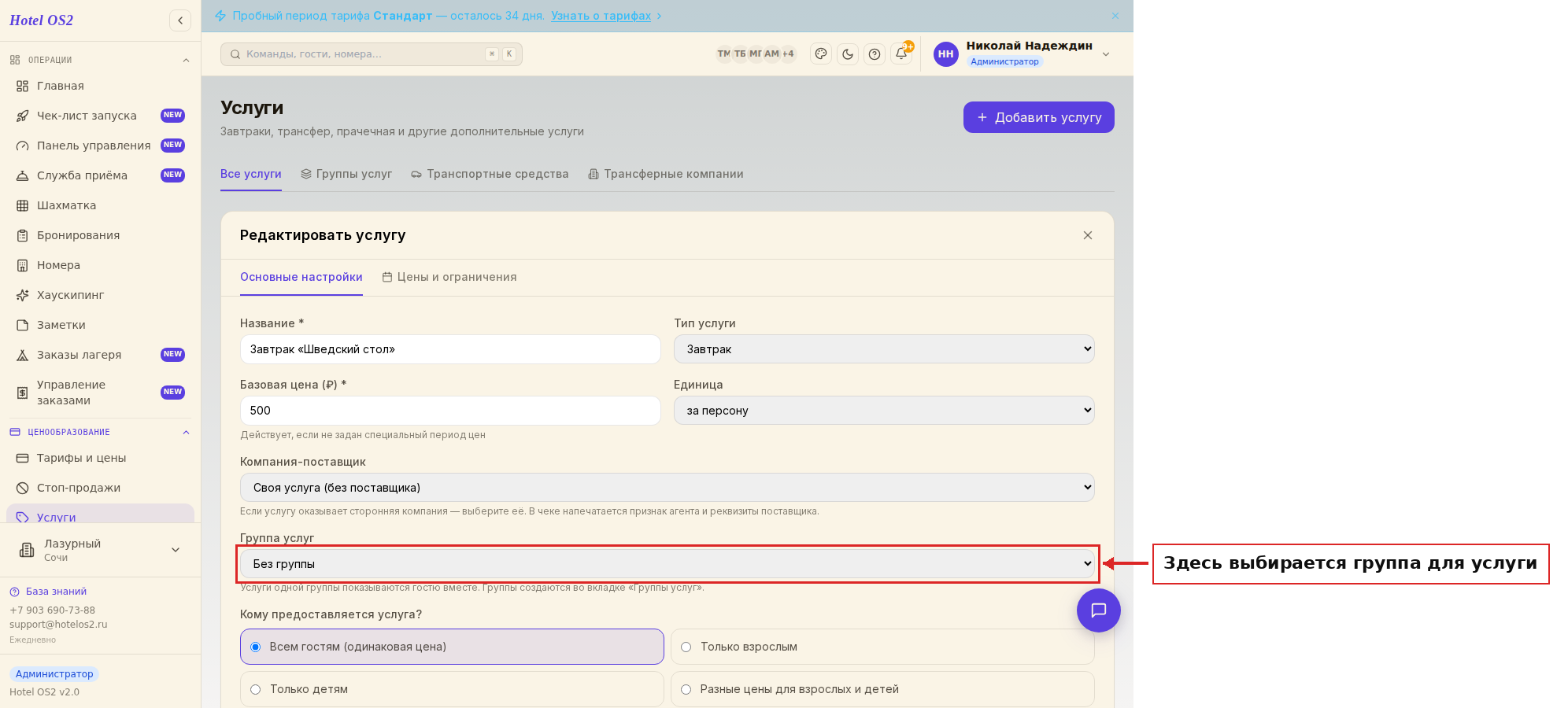Open the Группа услуг dropdown
1568x708 pixels.
(x=668, y=564)
